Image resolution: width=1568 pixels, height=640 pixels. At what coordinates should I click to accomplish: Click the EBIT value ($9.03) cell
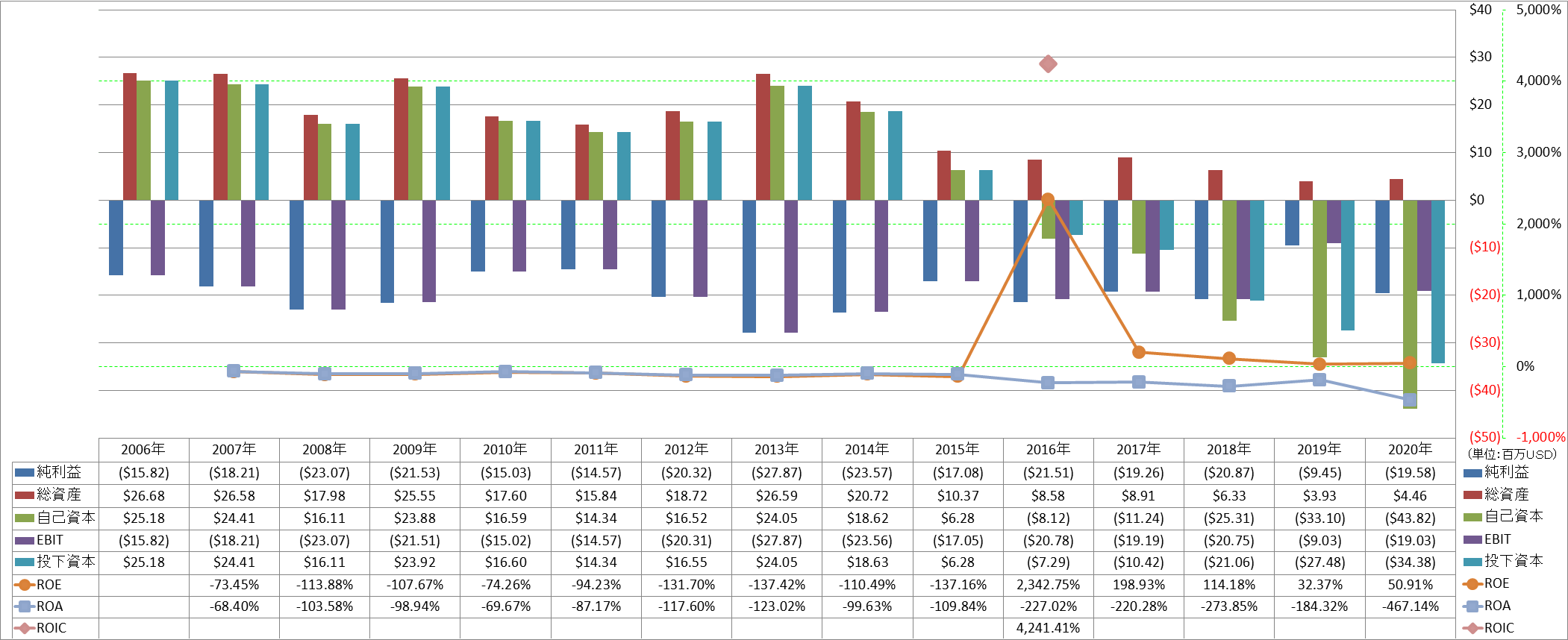tap(1319, 540)
